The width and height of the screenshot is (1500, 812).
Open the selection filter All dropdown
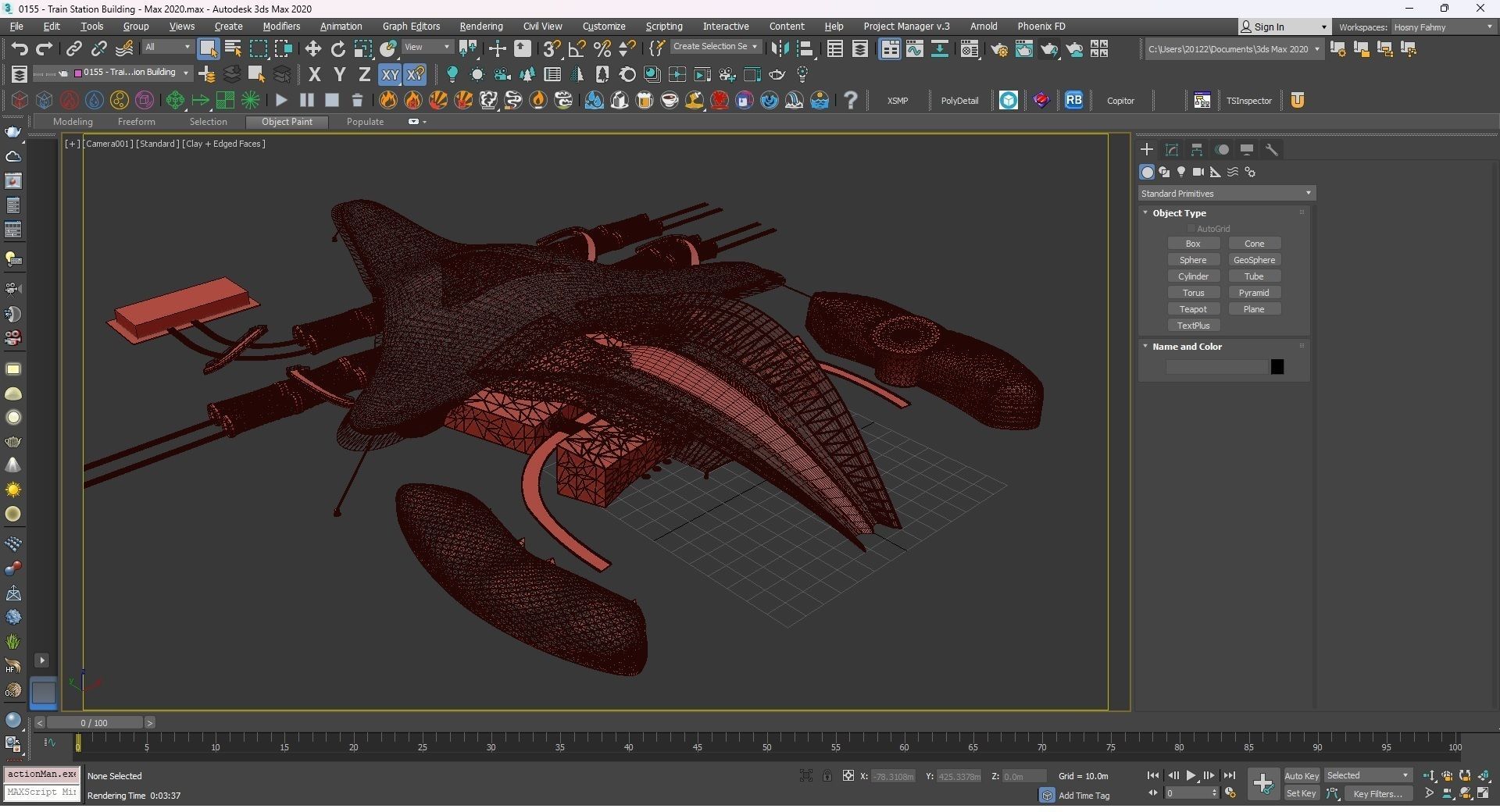167,48
